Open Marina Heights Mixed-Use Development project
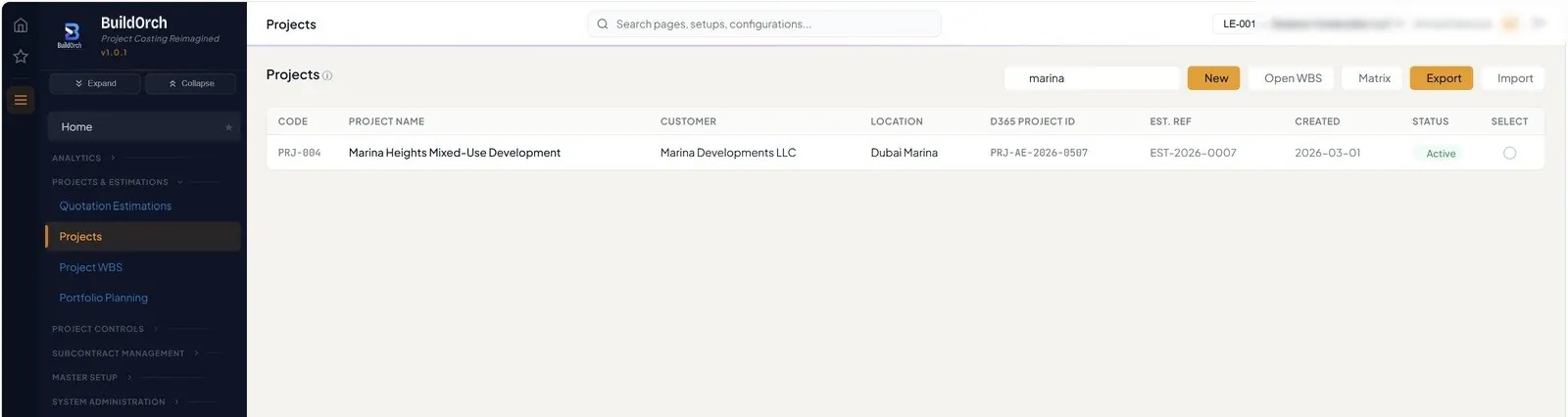 pos(455,153)
